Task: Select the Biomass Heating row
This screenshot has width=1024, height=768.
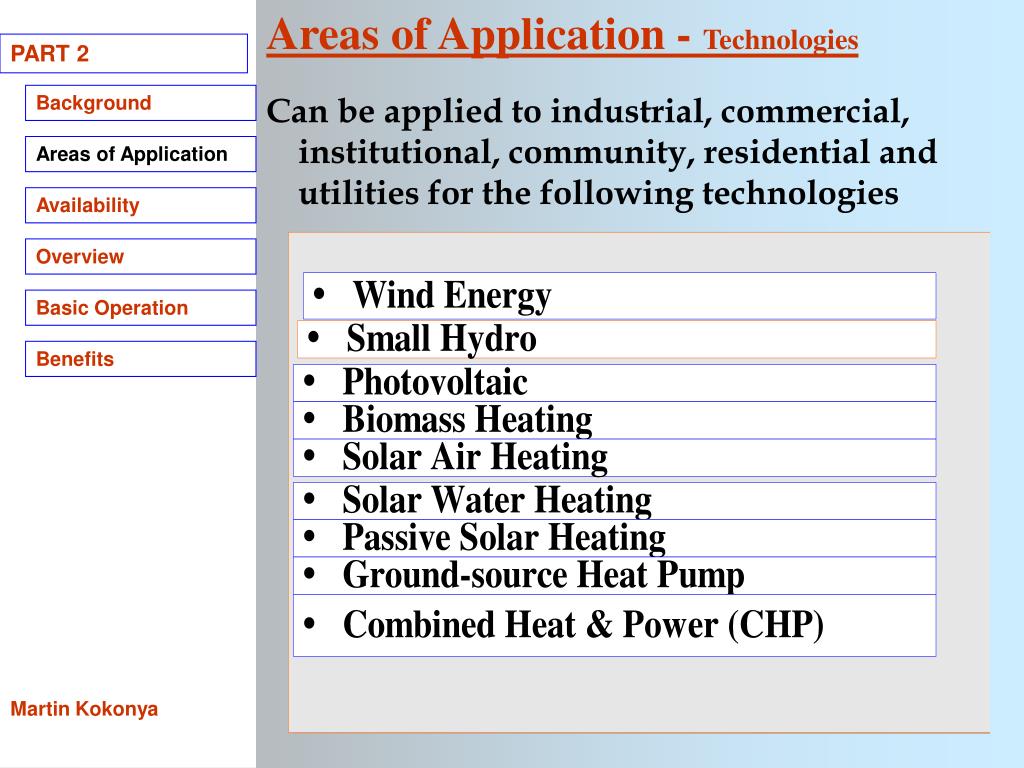Action: [x=615, y=420]
